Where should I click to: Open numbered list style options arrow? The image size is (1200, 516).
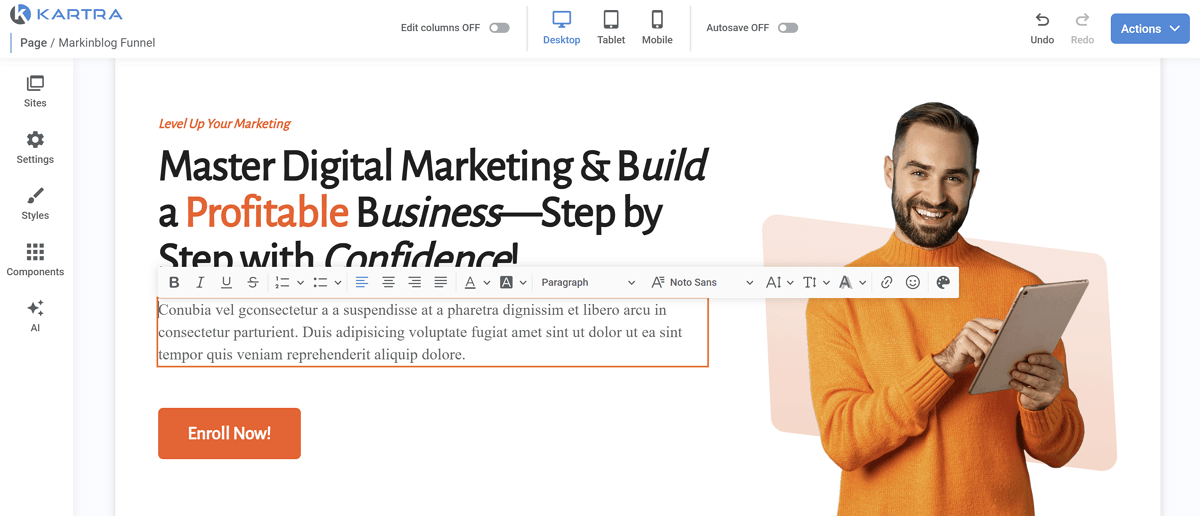click(x=300, y=283)
